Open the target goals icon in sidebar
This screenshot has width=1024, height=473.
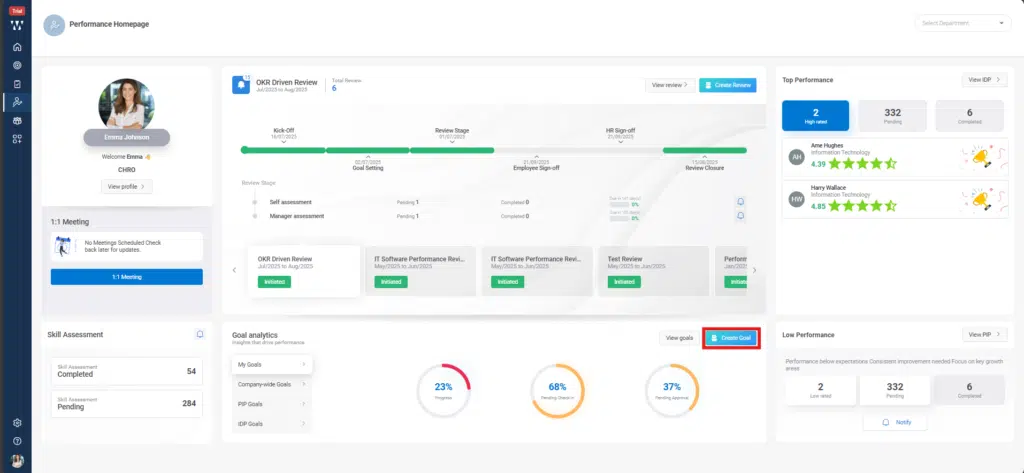click(17, 65)
